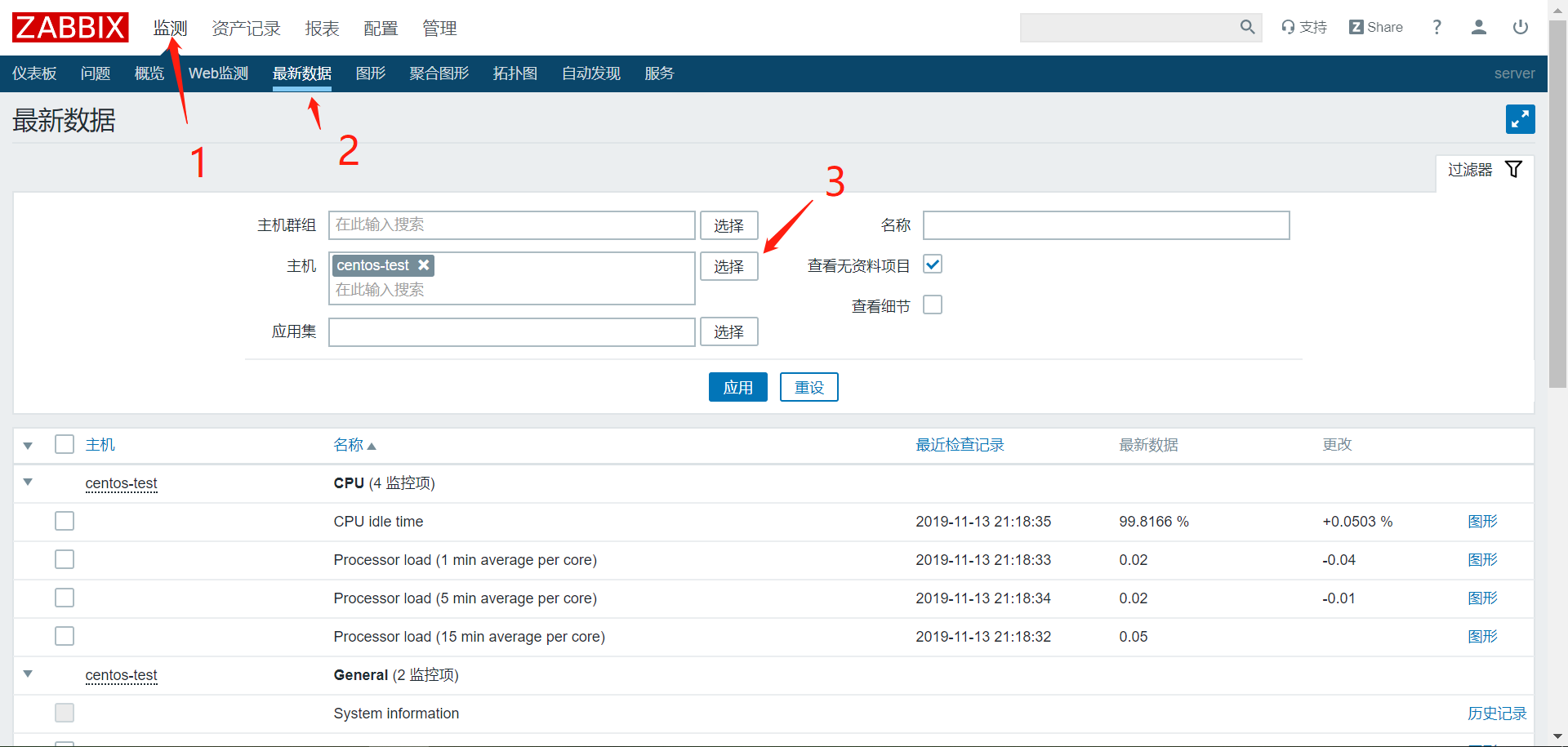1568x747 pixels.
Task: Sort by 主机 column header
Action: click(x=100, y=445)
